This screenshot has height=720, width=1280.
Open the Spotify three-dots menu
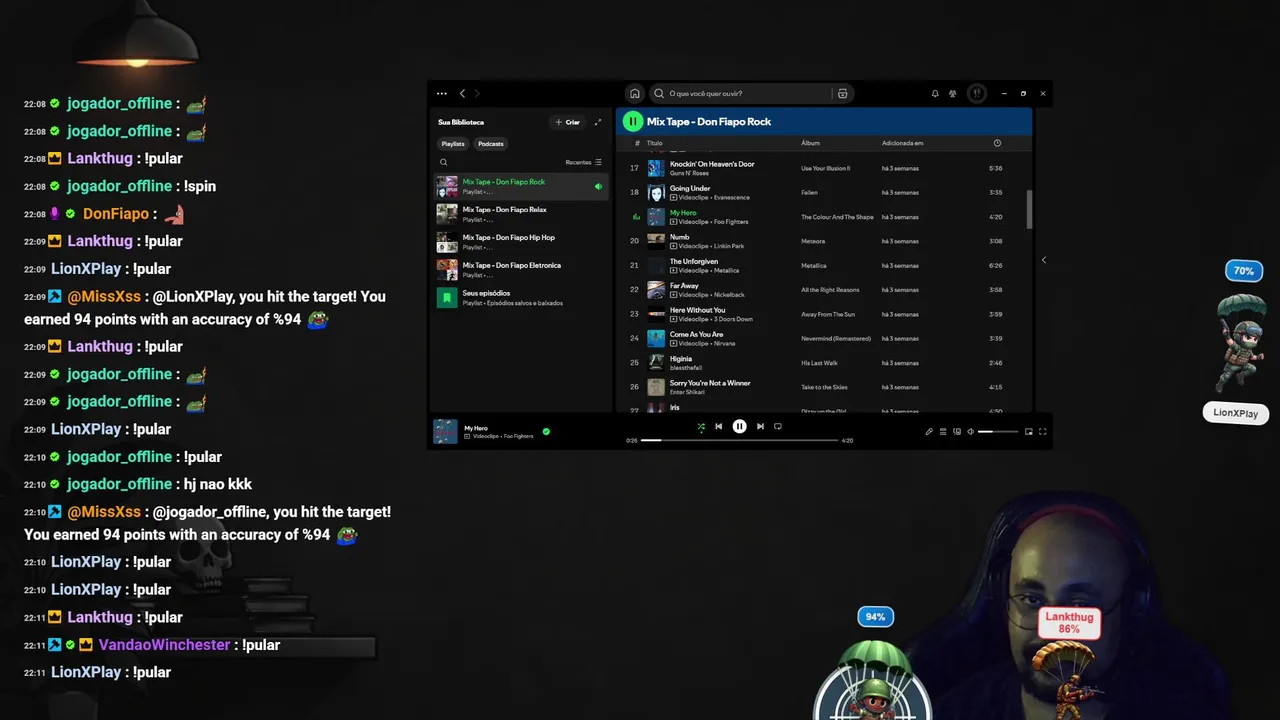442,93
